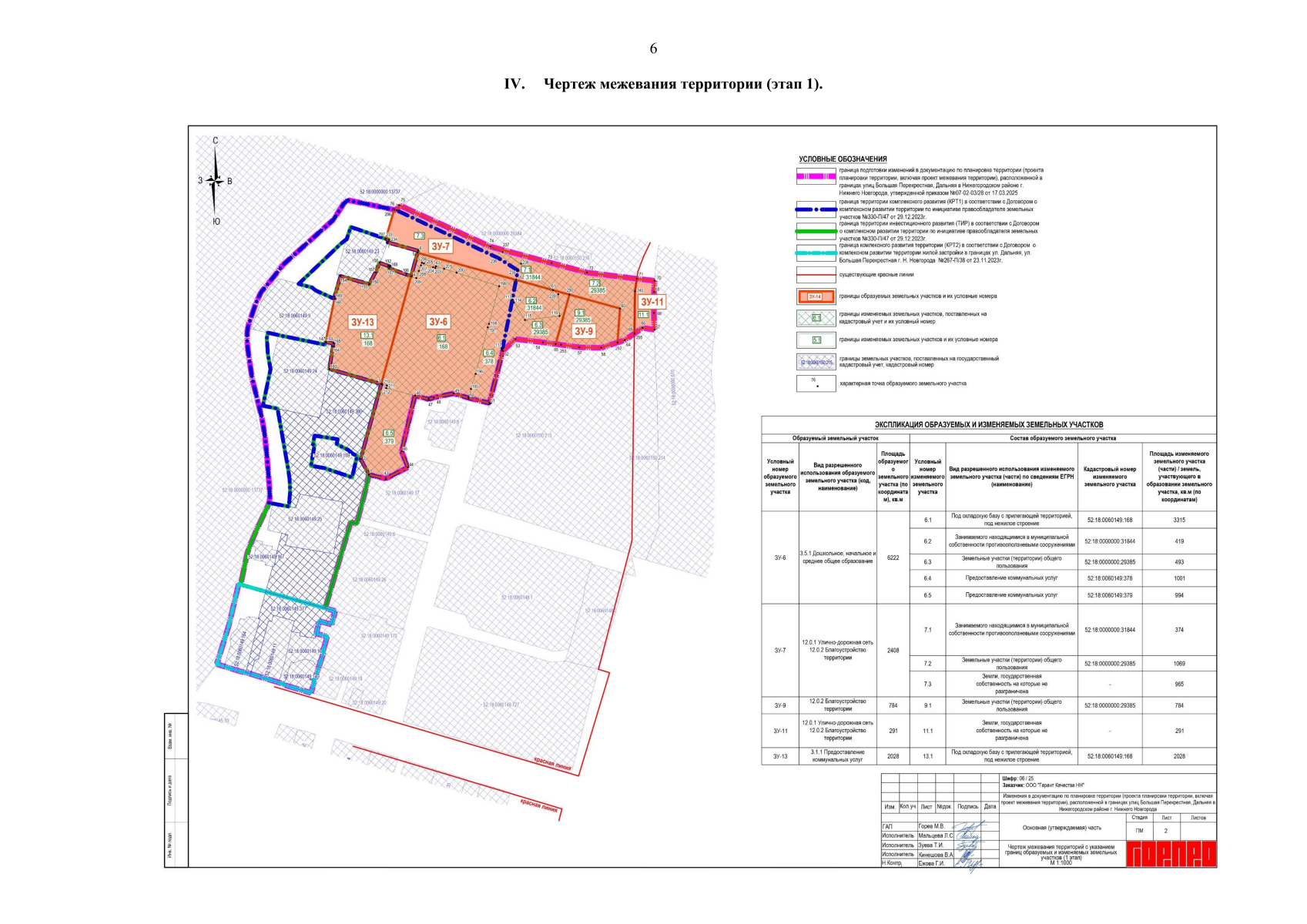Click the green ТИР boundary legend swatch
This screenshot has width=1307, height=924.
[x=816, y=230]
